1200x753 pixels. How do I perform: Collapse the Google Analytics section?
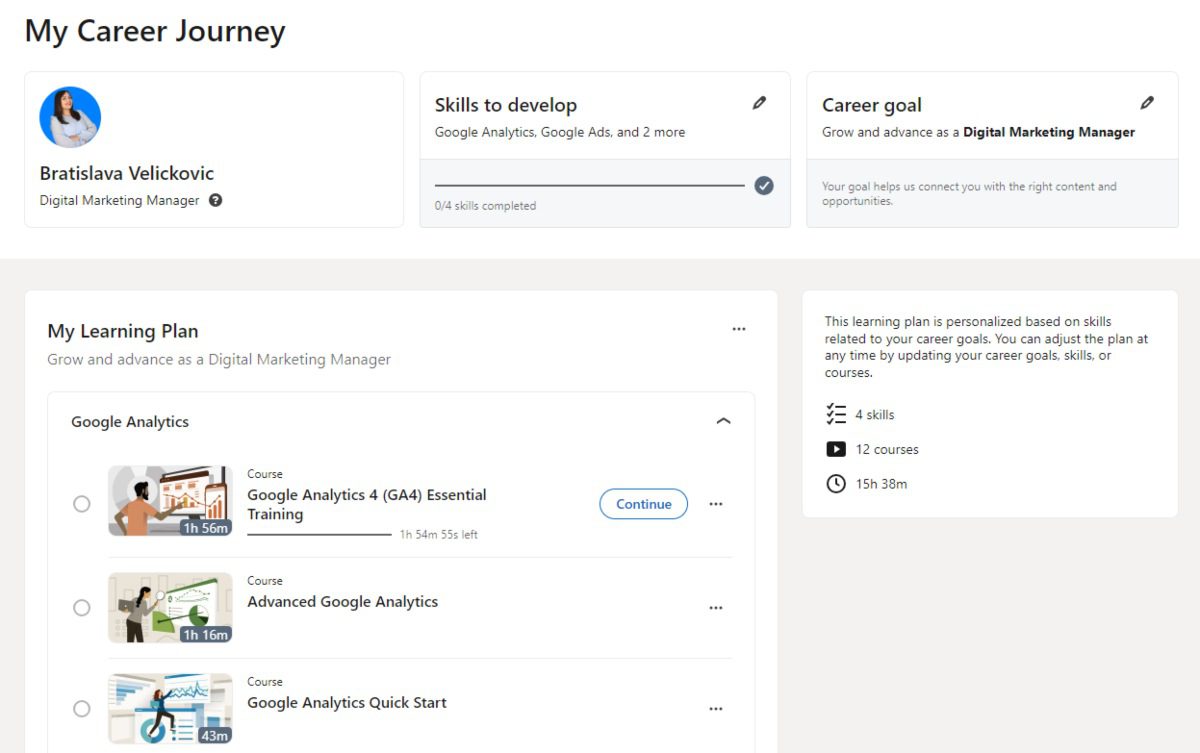pos(724,421)
